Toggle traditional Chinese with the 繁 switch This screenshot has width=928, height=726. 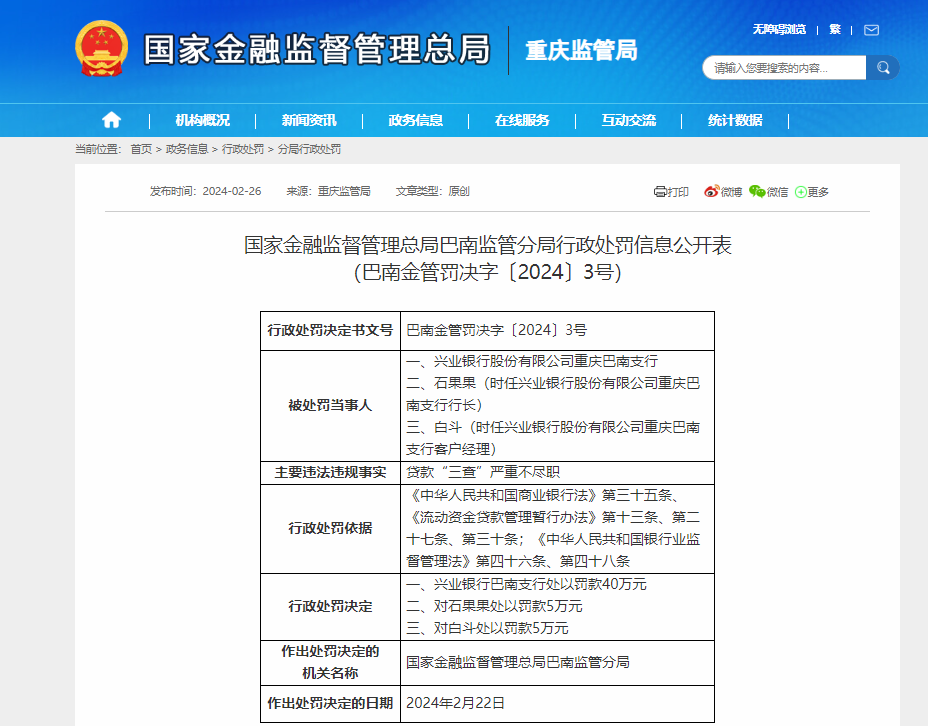click(x=835, y=29)
